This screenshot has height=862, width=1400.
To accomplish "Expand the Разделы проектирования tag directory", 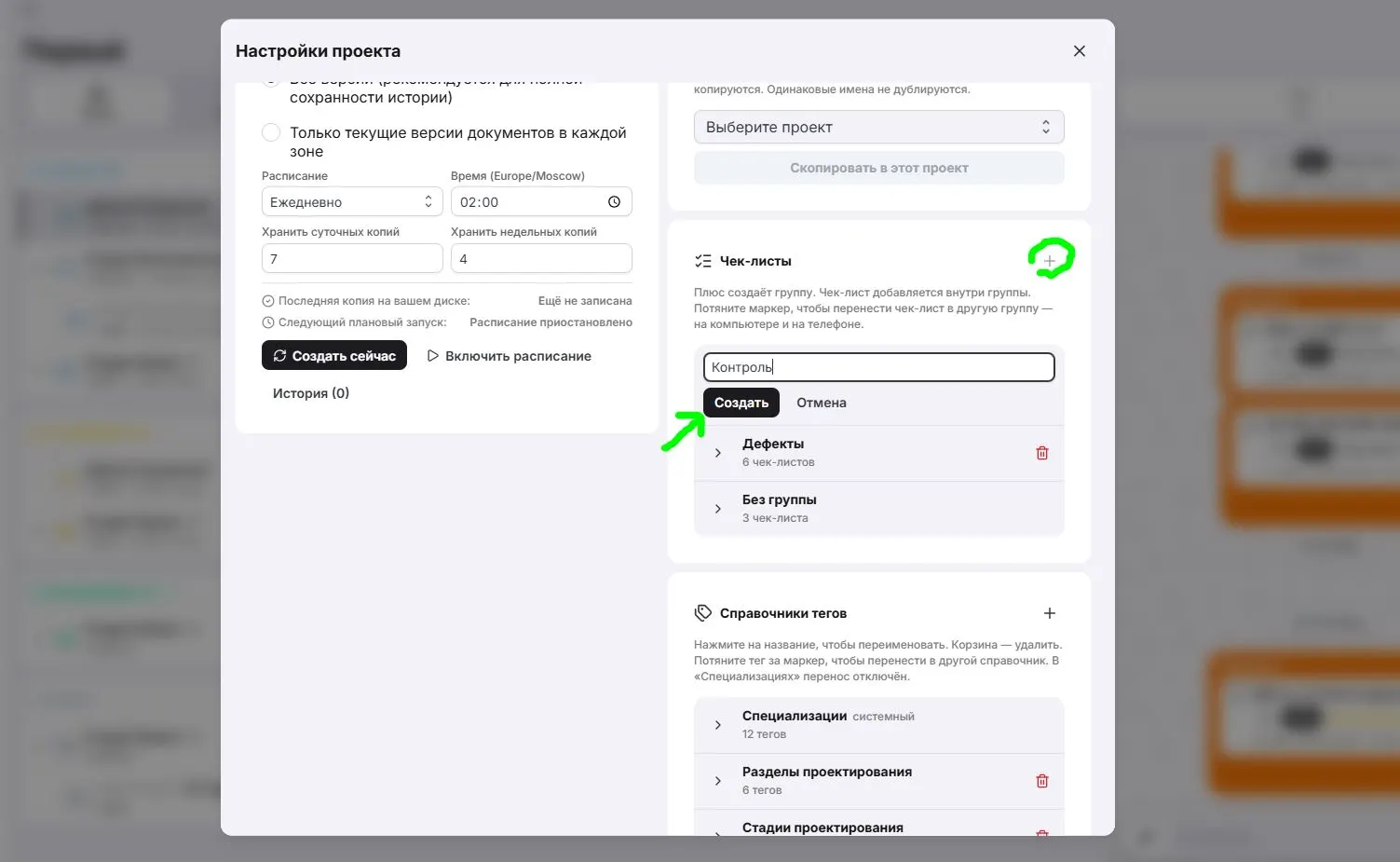I will point(717,781).
